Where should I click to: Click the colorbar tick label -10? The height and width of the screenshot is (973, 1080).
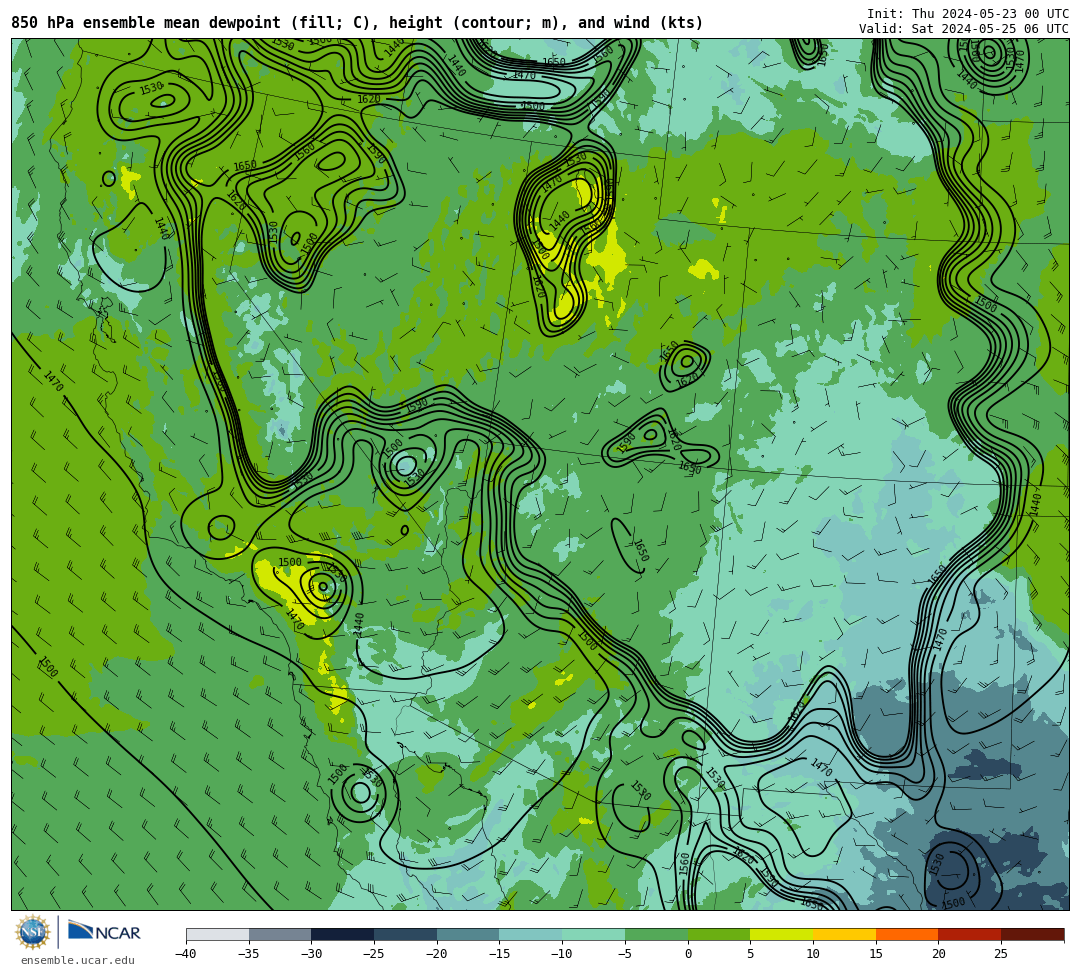(561, 954)
